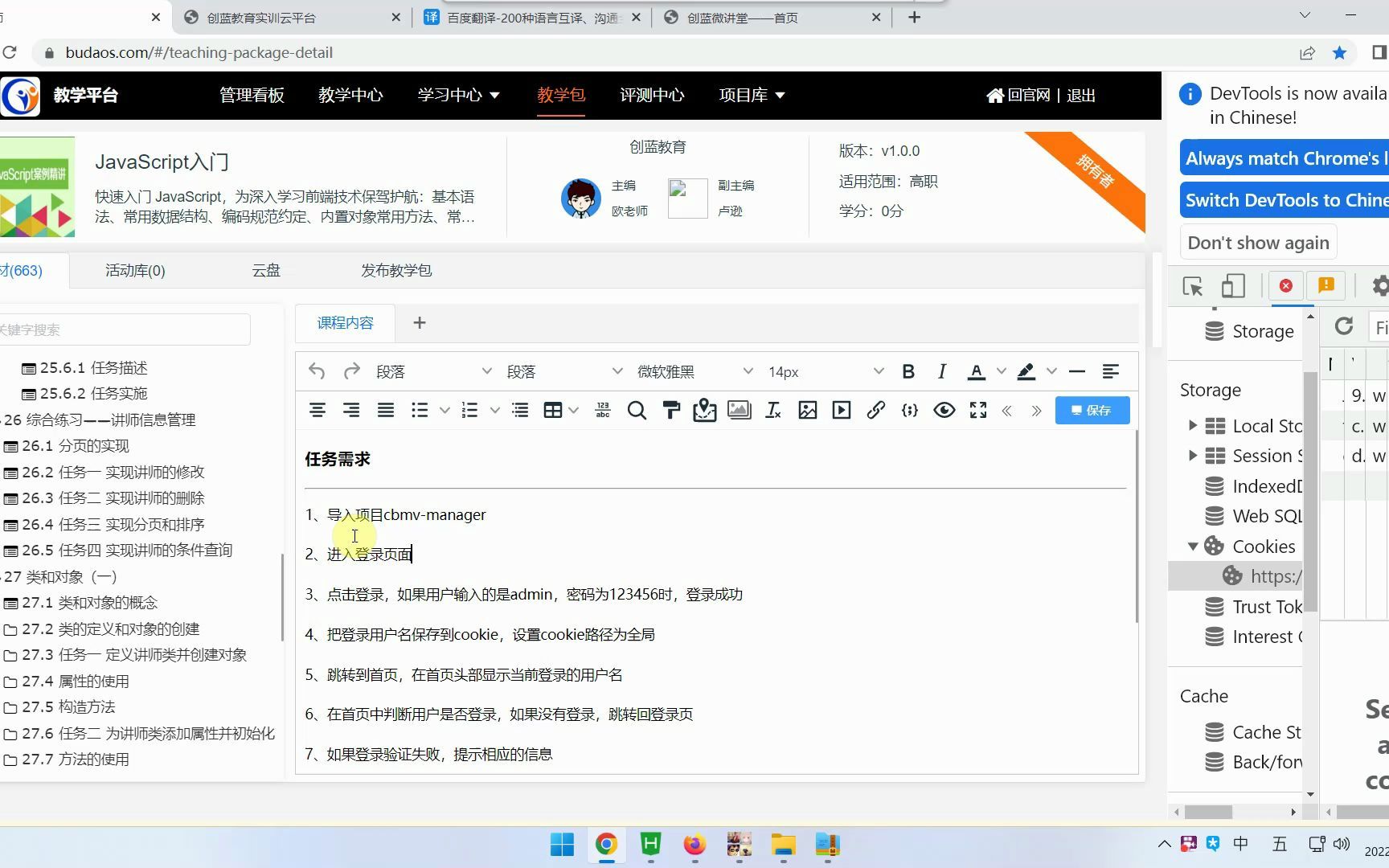Click the fullscreen editor icon
The height and width of the screenshot is (868, 1389).
click(977, 410)
